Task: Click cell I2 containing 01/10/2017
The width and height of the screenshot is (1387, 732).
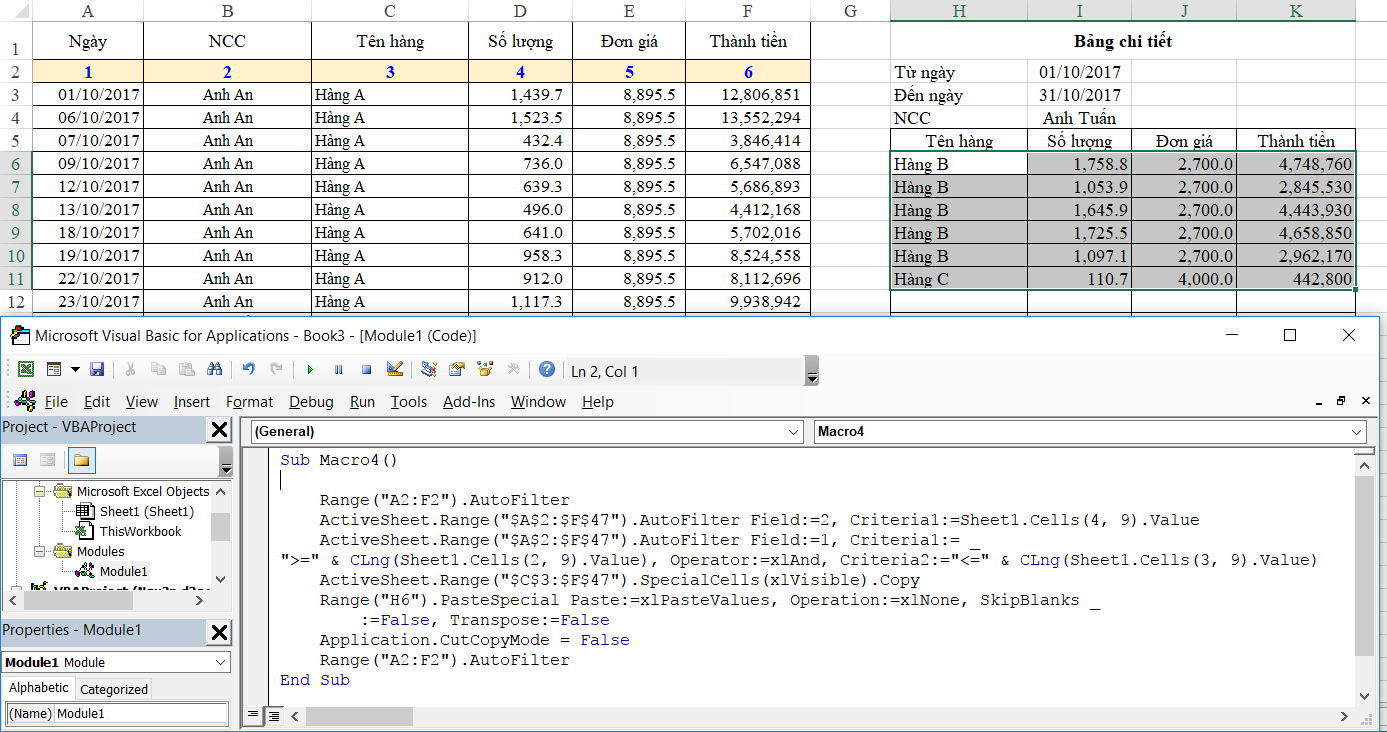Action: 1079,72
